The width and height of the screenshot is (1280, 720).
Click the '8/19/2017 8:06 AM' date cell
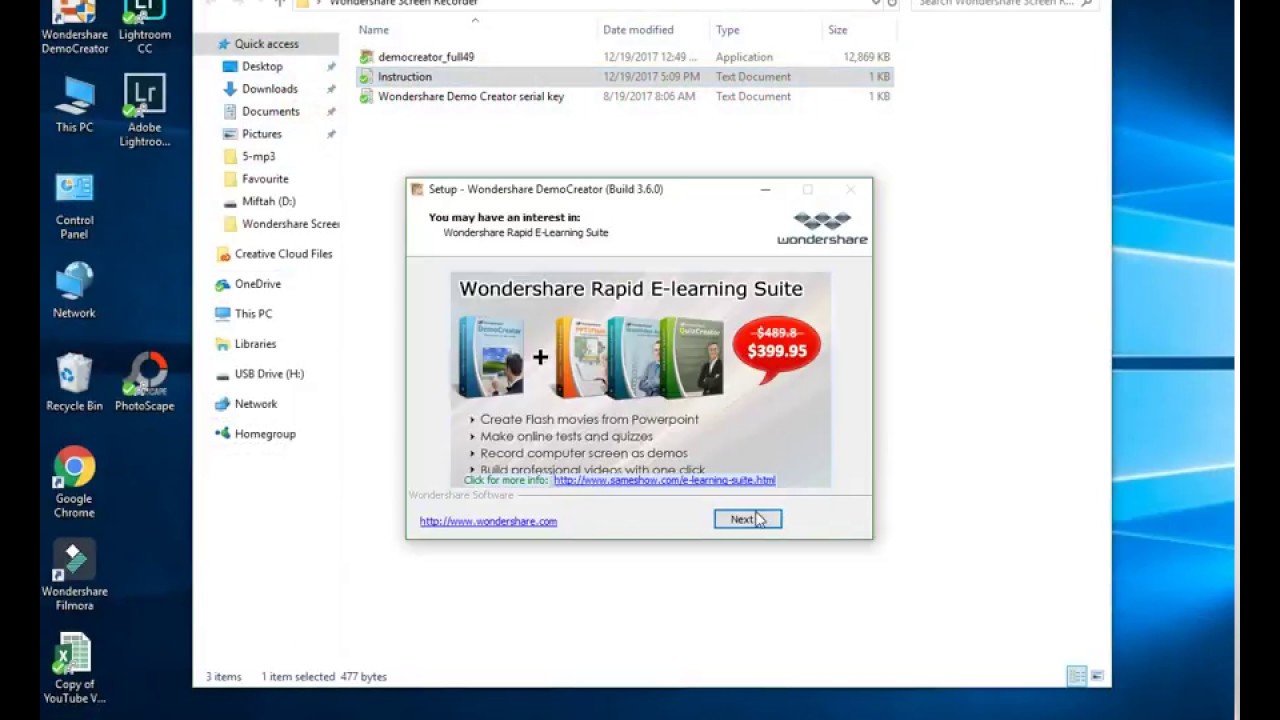pos(649,97)
